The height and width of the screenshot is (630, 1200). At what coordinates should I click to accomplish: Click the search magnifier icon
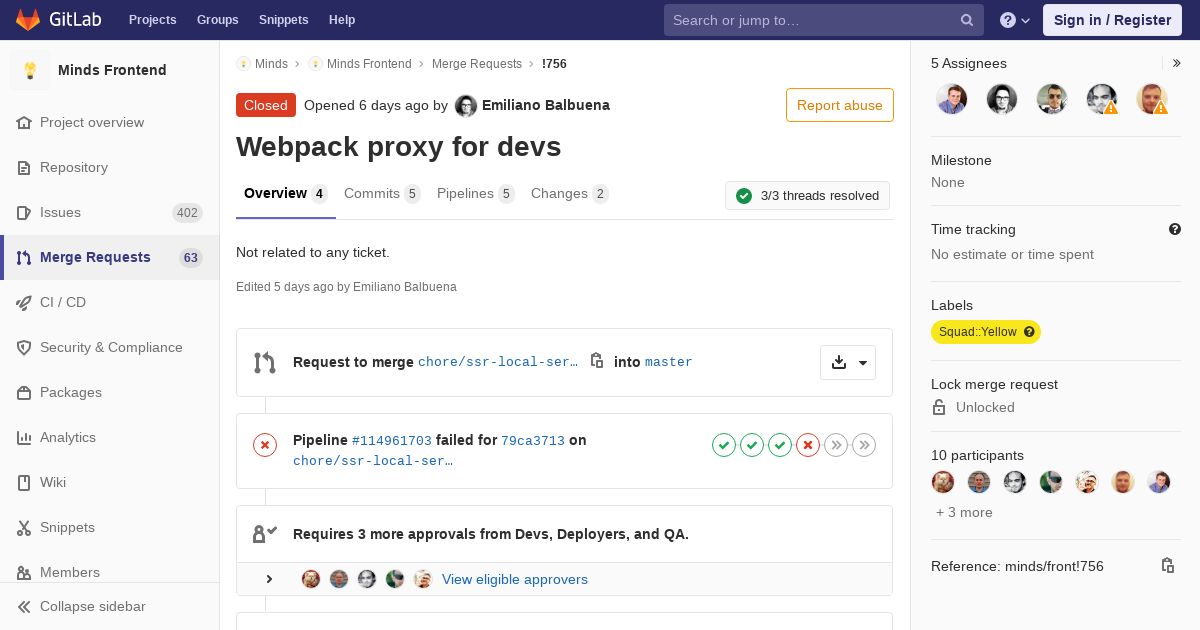[x=967, y=20]
